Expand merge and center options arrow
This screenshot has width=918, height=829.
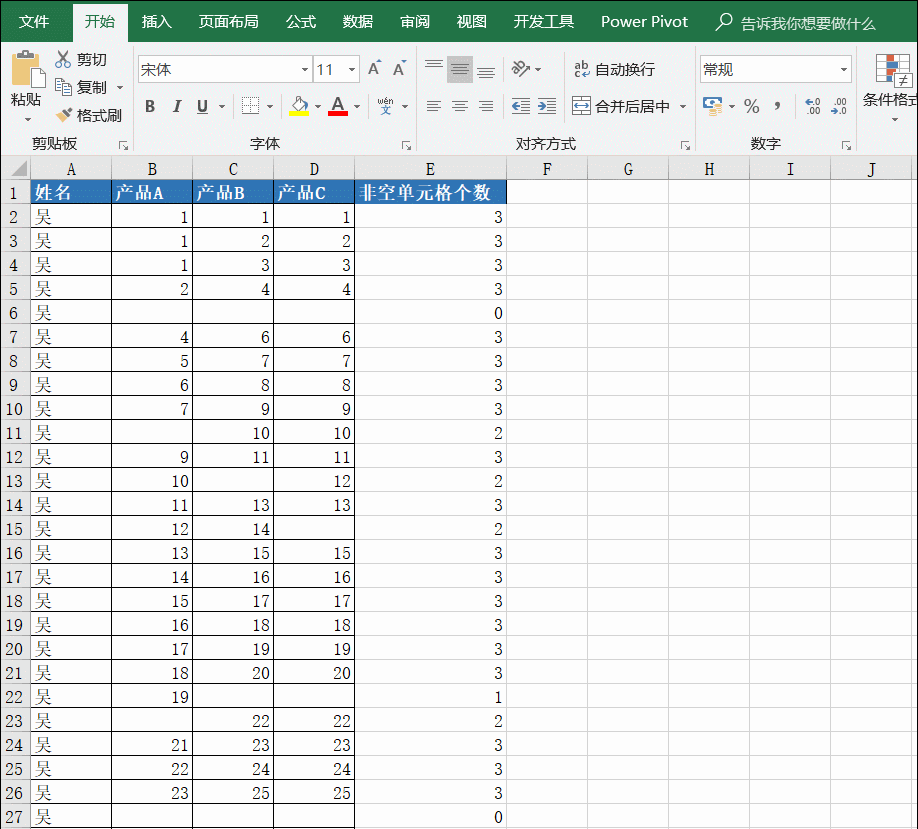point(683,107)
